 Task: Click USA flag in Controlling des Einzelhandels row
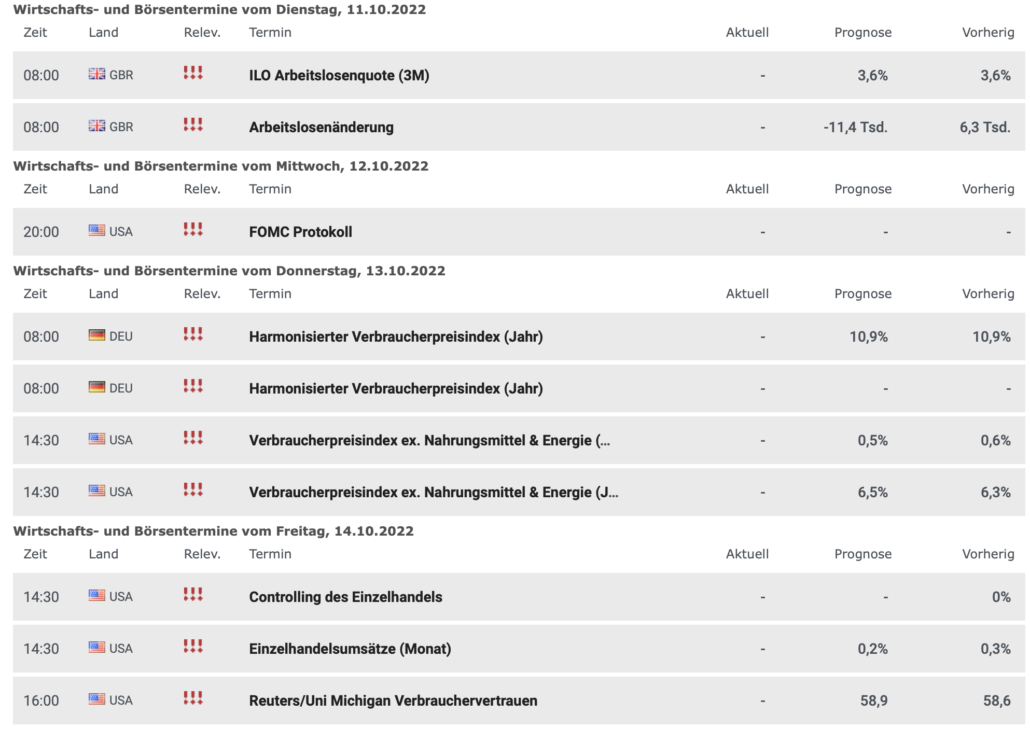click(97, 596)
